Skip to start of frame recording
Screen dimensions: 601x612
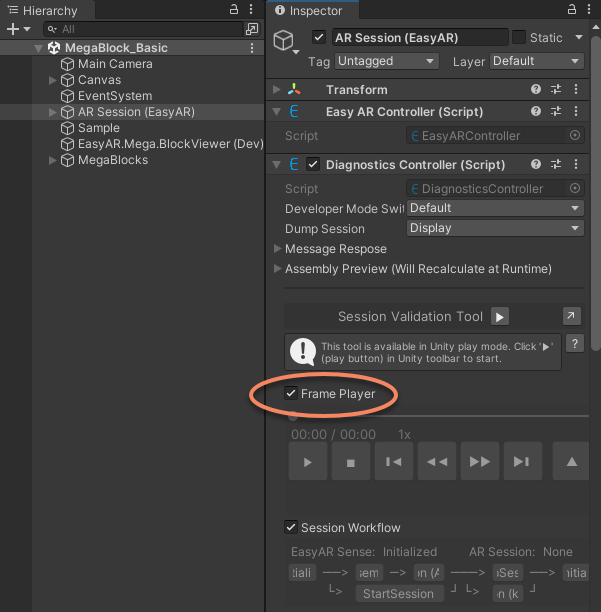click(394, 461)
